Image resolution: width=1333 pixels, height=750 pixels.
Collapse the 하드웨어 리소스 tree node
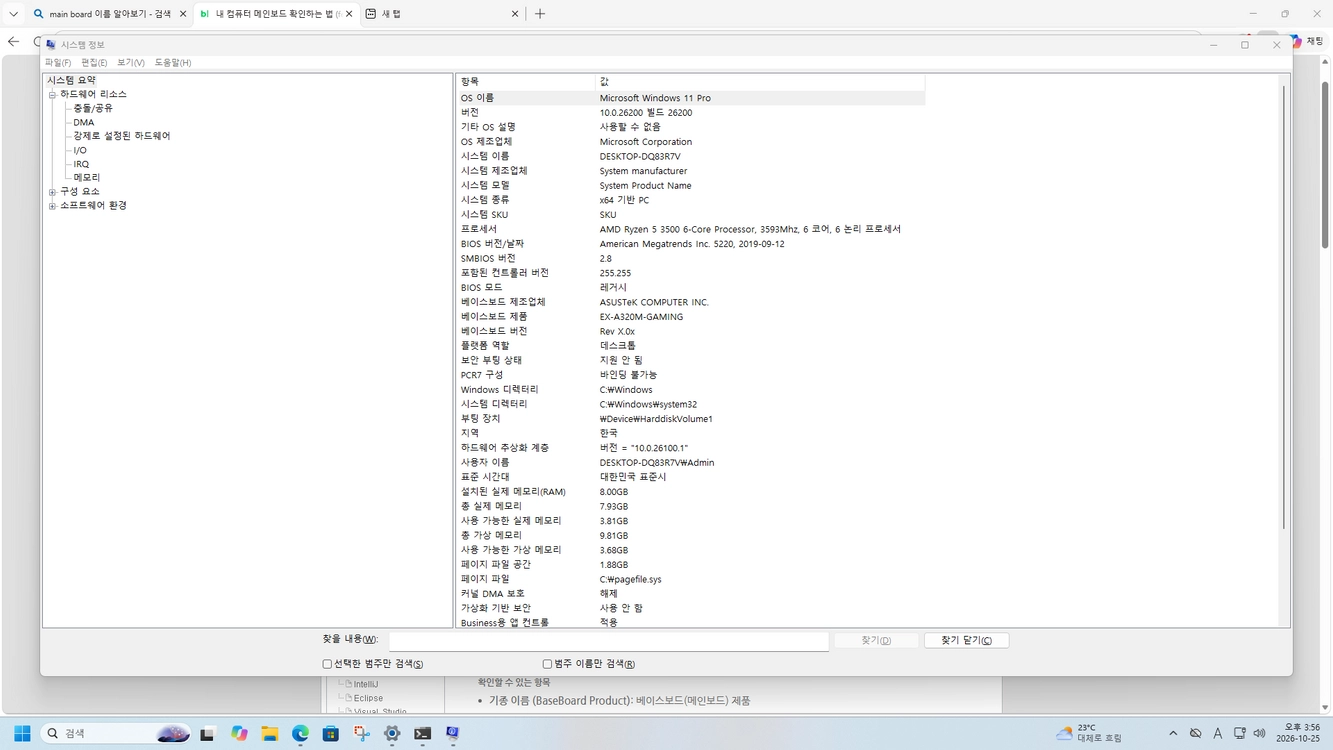point(52,95)
